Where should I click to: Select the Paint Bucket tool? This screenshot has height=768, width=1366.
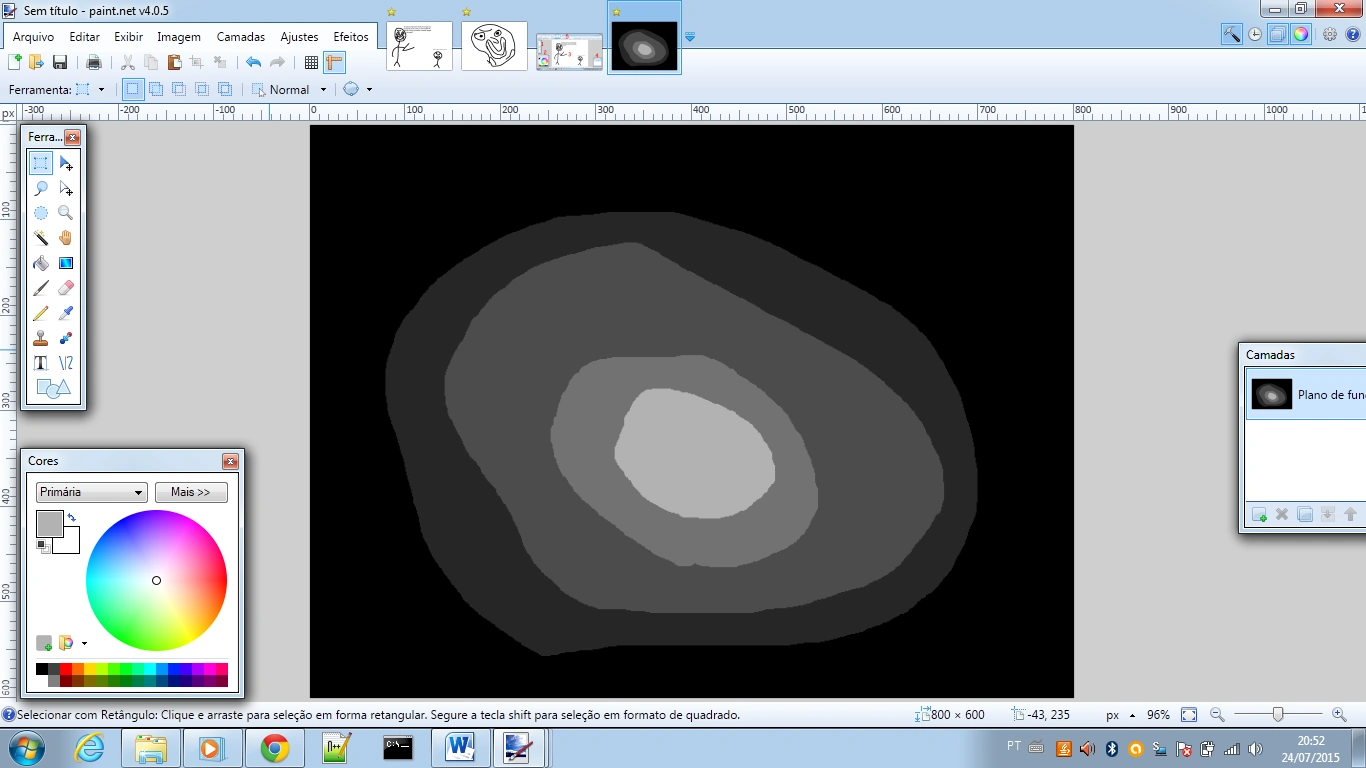point(41,263)
